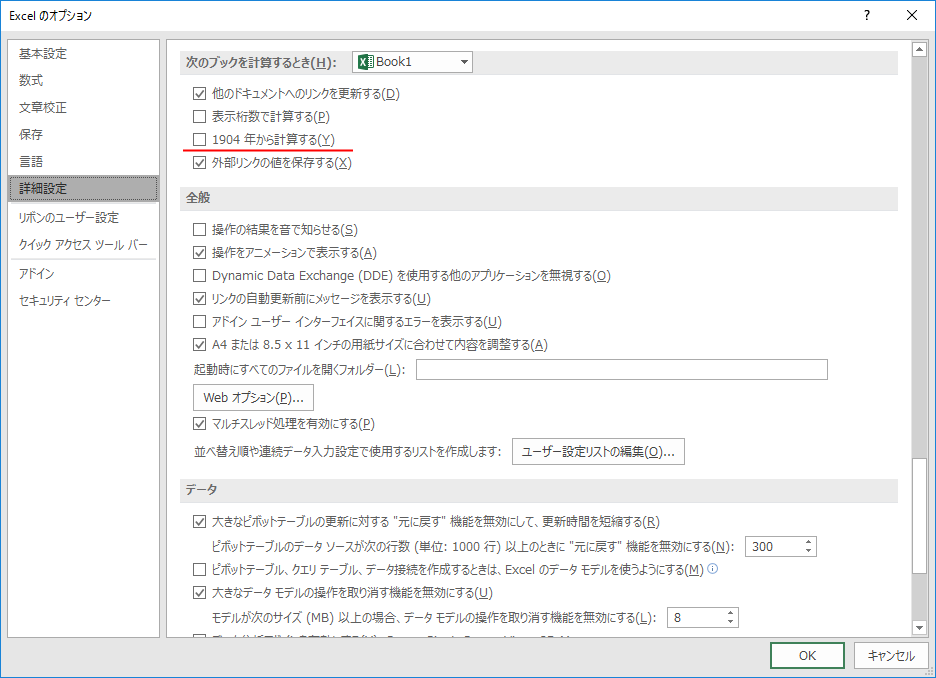
Task: Decrease the PivotTable row count spinner below 300
Action: pyautogui.click(x=808, y=550)
